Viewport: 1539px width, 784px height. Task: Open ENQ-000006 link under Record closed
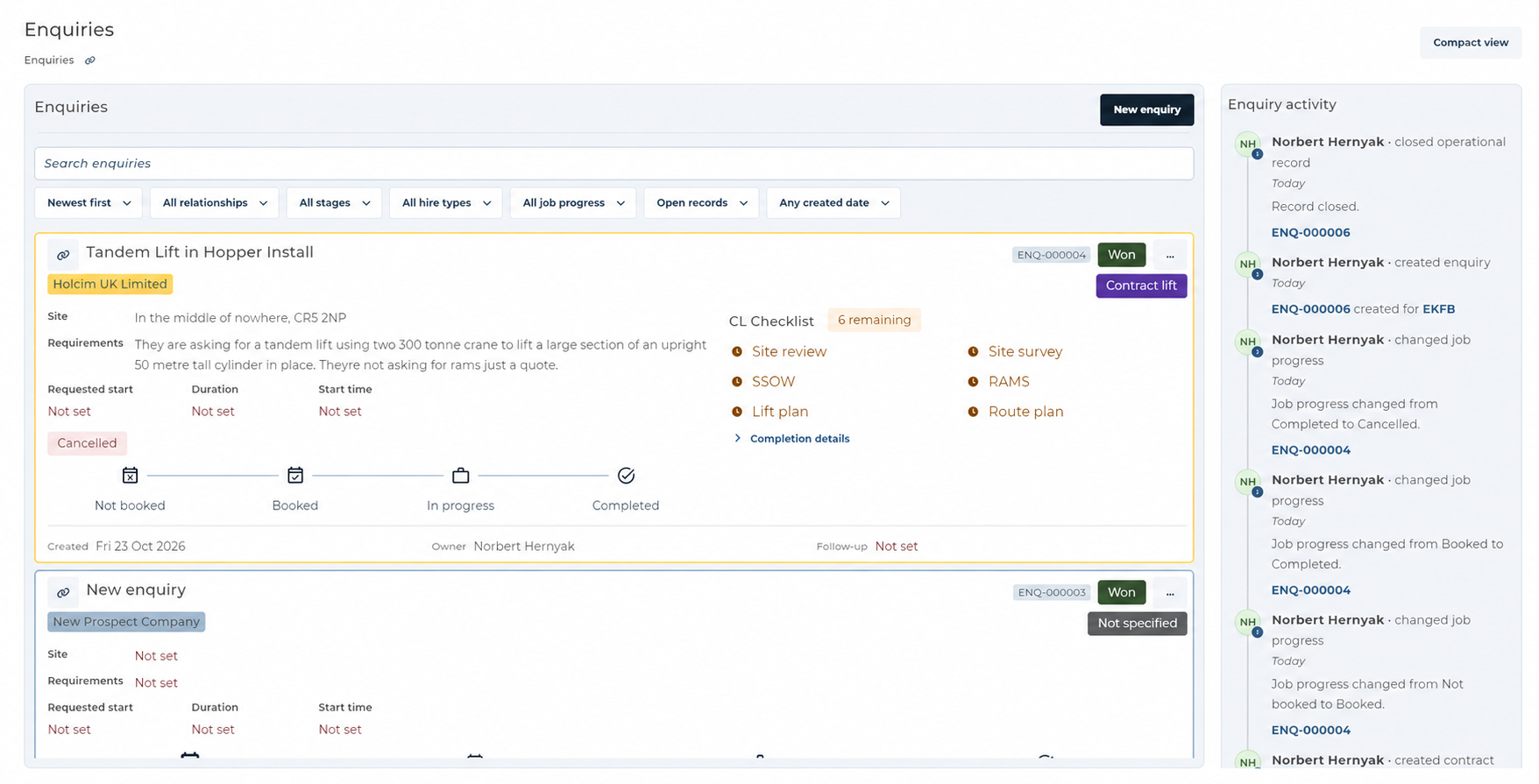click(x=1310, y=233)
